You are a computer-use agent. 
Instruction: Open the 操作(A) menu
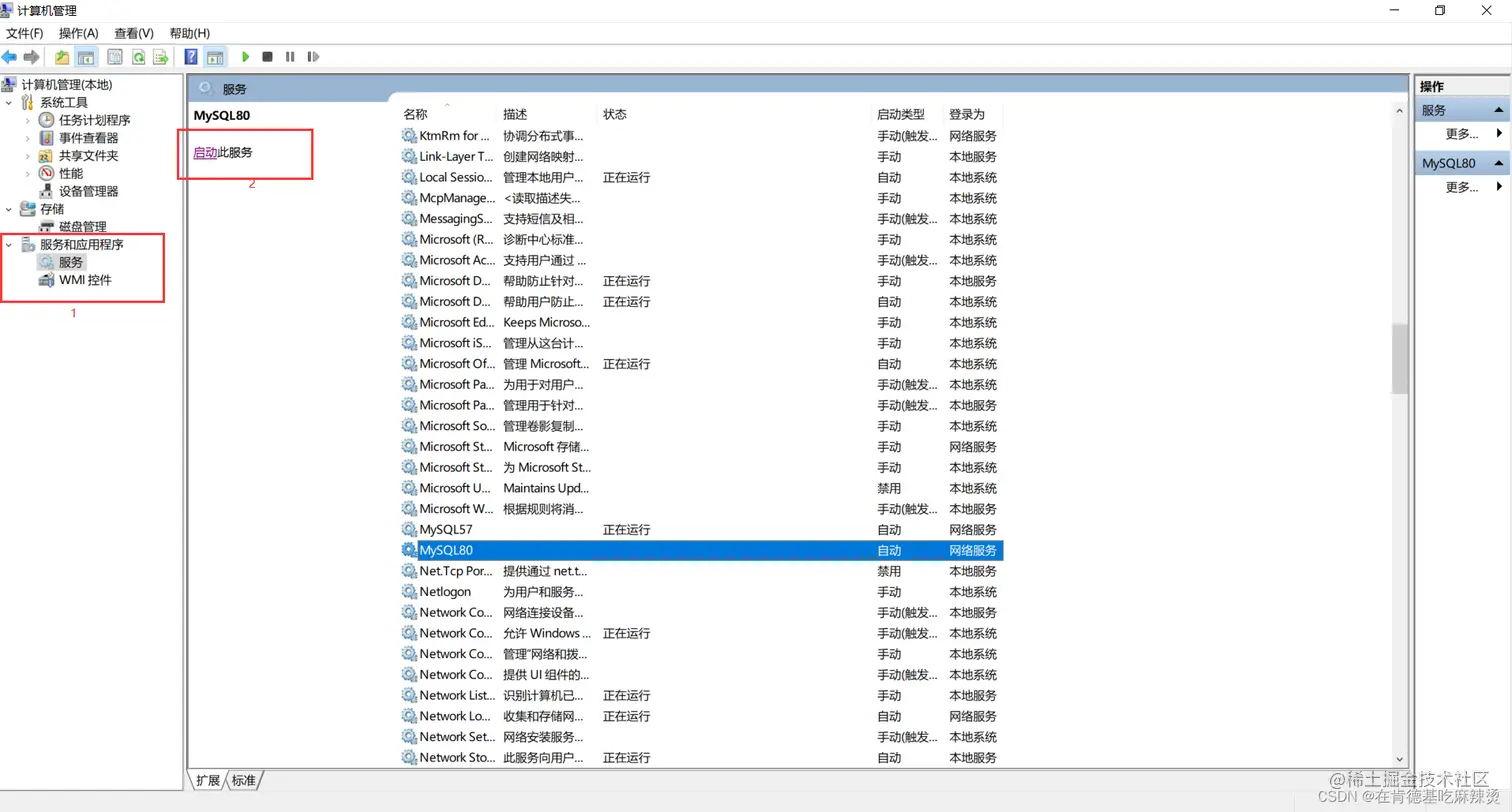coord(79,33)
